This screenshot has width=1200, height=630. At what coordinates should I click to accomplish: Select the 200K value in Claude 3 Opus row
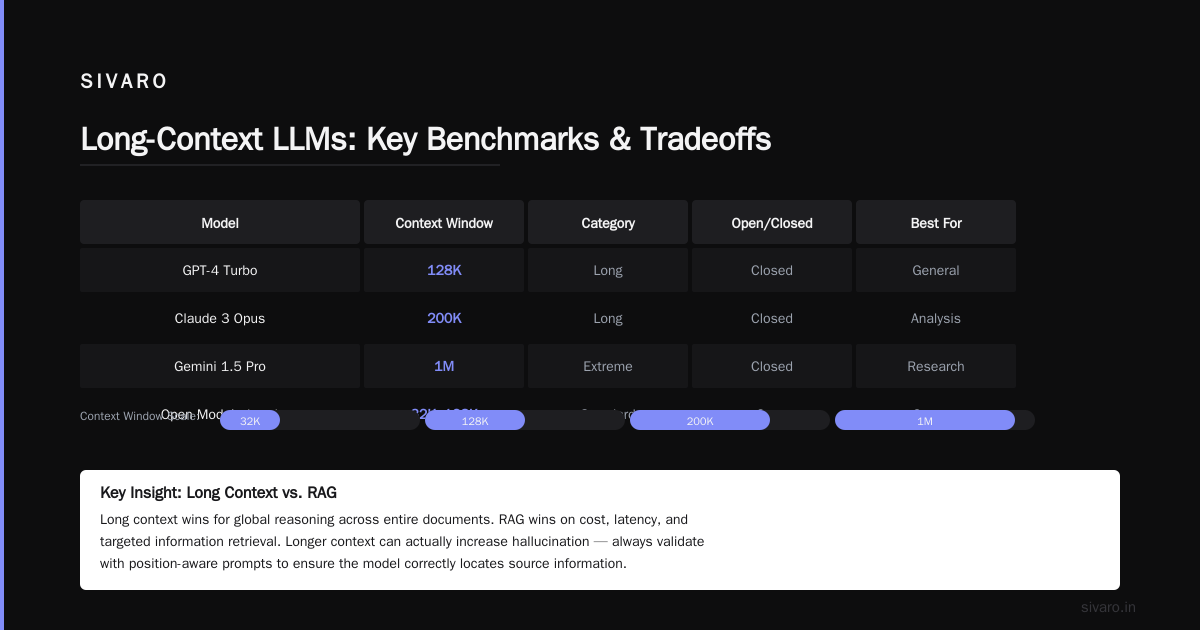pyautogui.click(x=444, y=318)
